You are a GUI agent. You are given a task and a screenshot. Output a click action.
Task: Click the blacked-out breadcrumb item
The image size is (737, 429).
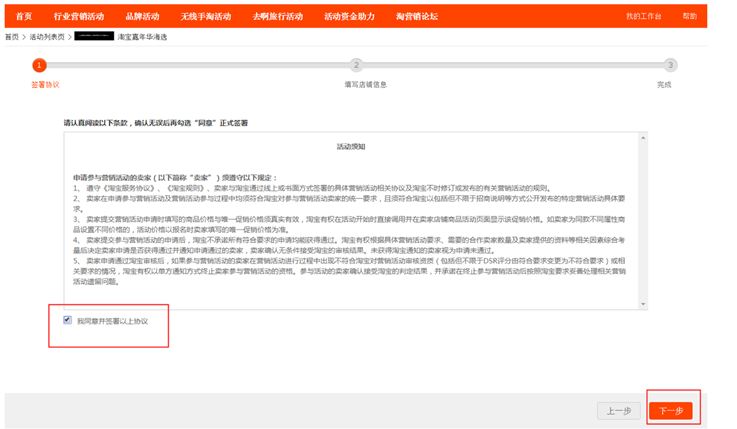point(94,36)
